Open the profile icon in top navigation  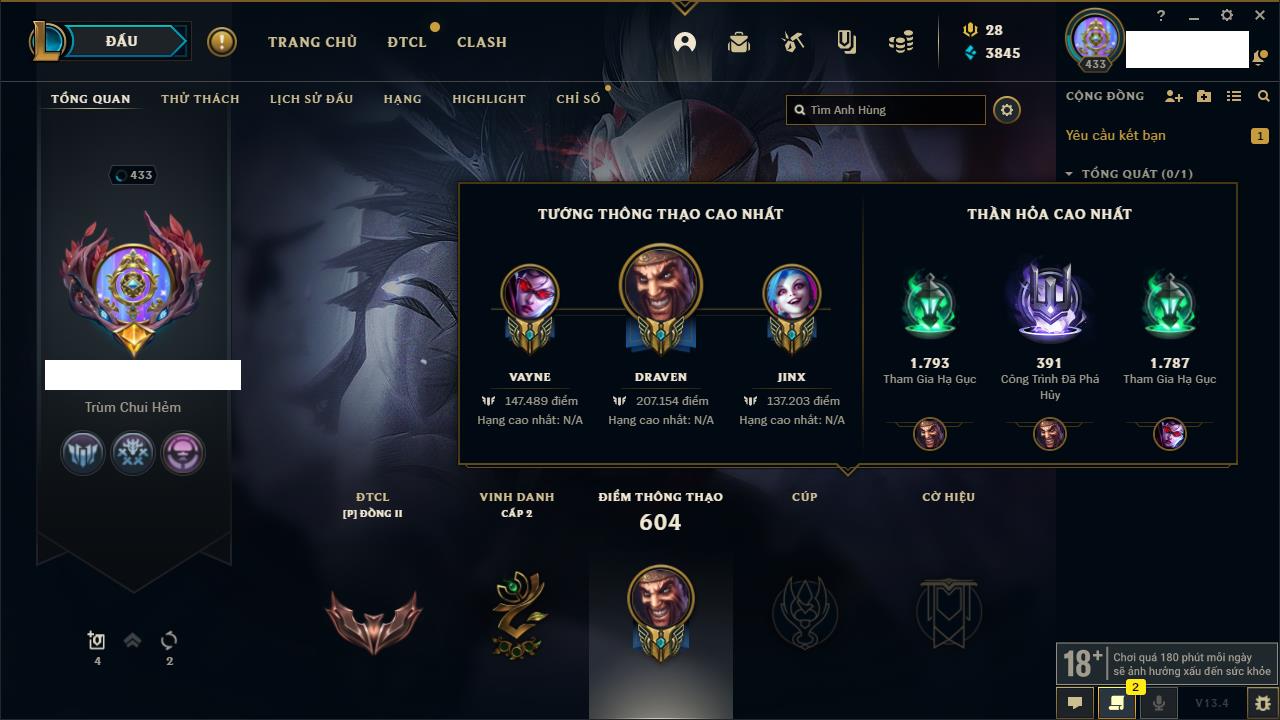(685, 42)
